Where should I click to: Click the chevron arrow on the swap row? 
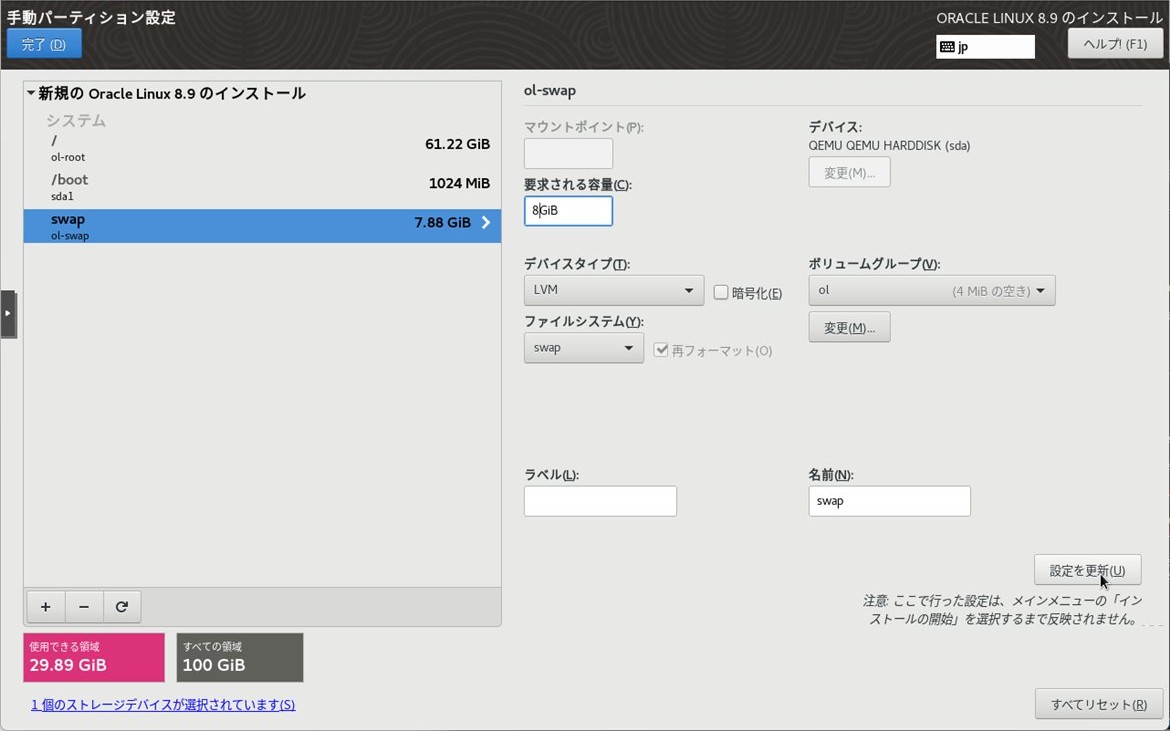click(486, 222)
